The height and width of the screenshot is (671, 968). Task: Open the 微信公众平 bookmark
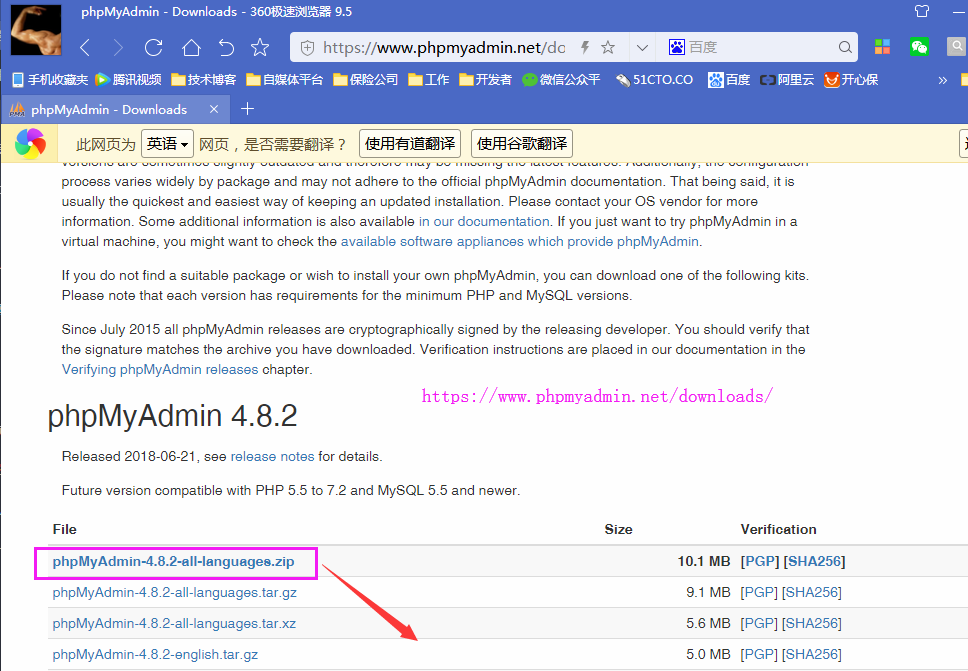(561, 80)
